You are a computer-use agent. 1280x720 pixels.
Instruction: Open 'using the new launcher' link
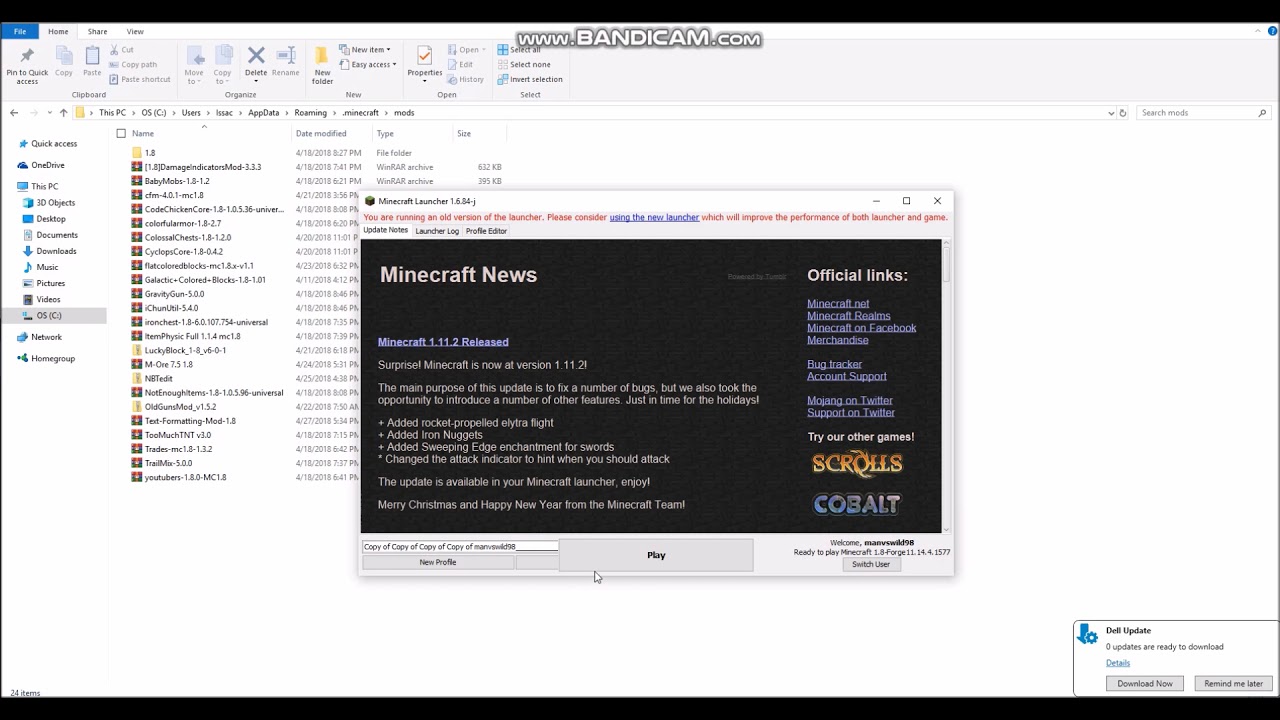pyautogui.click(x=654, y=217)
